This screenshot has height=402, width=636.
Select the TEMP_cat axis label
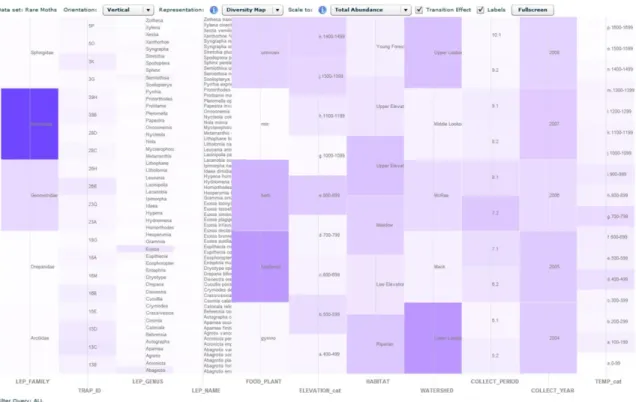tap(608, 381)
